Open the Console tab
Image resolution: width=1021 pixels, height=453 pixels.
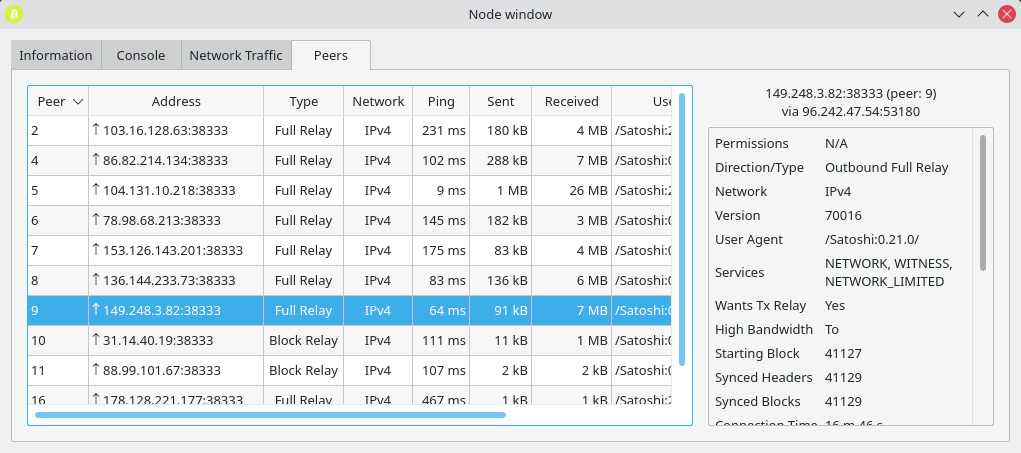[141, 56]
